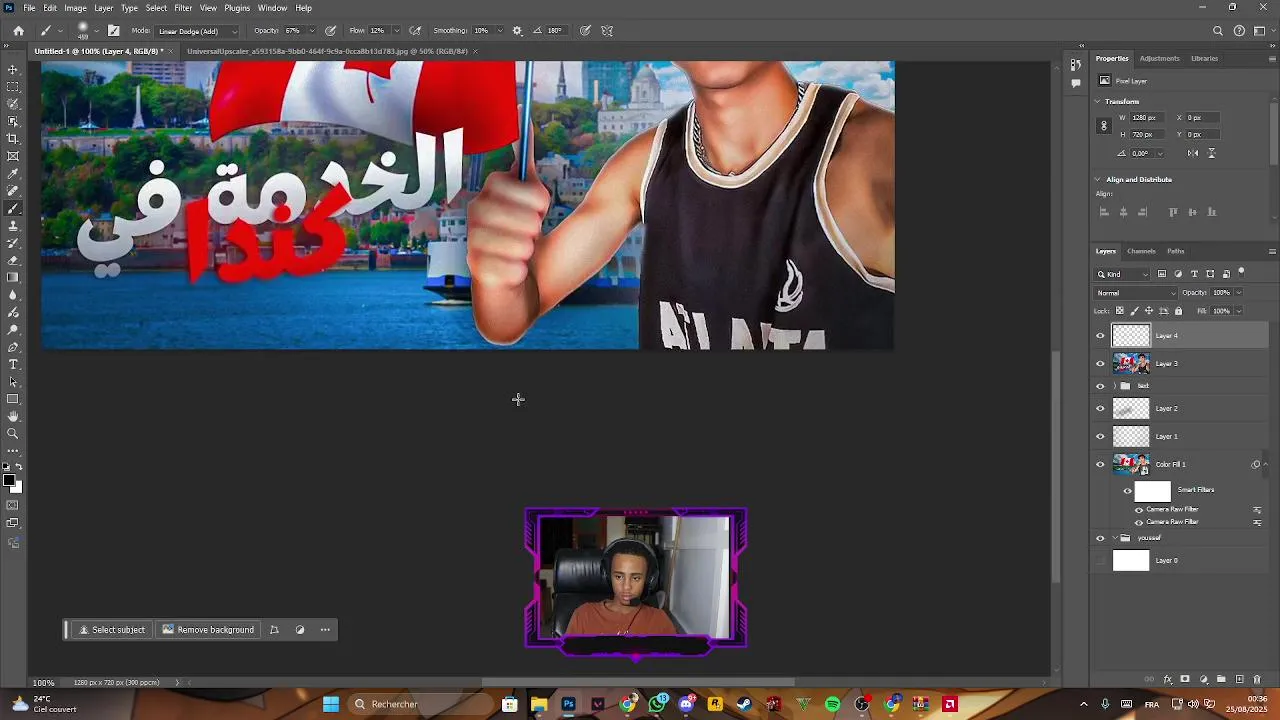Select the Gradient tool
Image resolution: width=1280 pixels, height=720 pixels.
[13, 278]
